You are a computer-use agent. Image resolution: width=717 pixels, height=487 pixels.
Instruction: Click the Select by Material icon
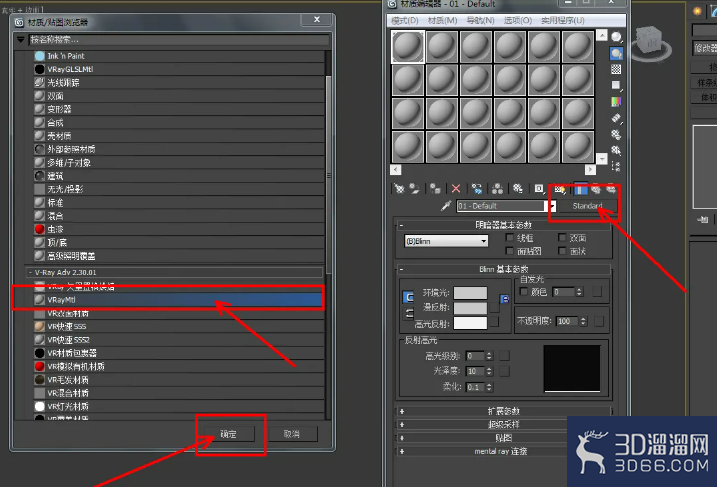point(616,150)
